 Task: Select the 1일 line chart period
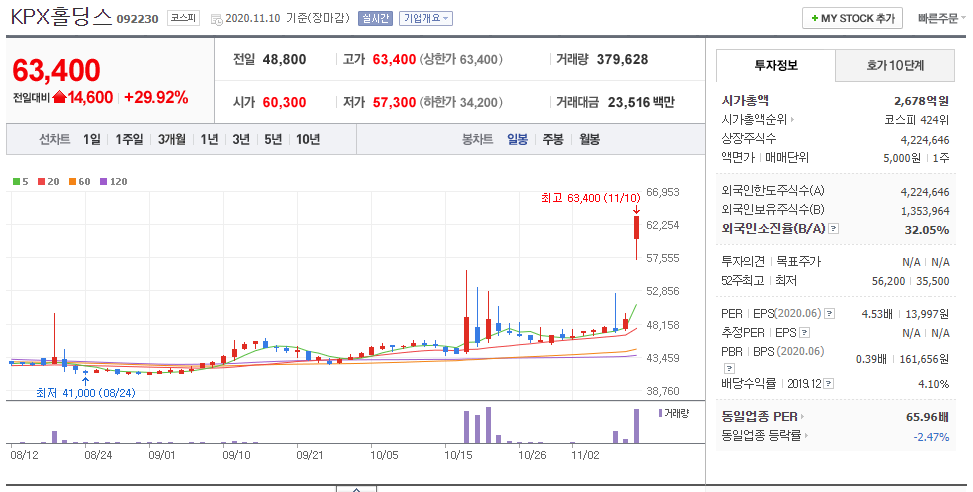click(92, 139)
